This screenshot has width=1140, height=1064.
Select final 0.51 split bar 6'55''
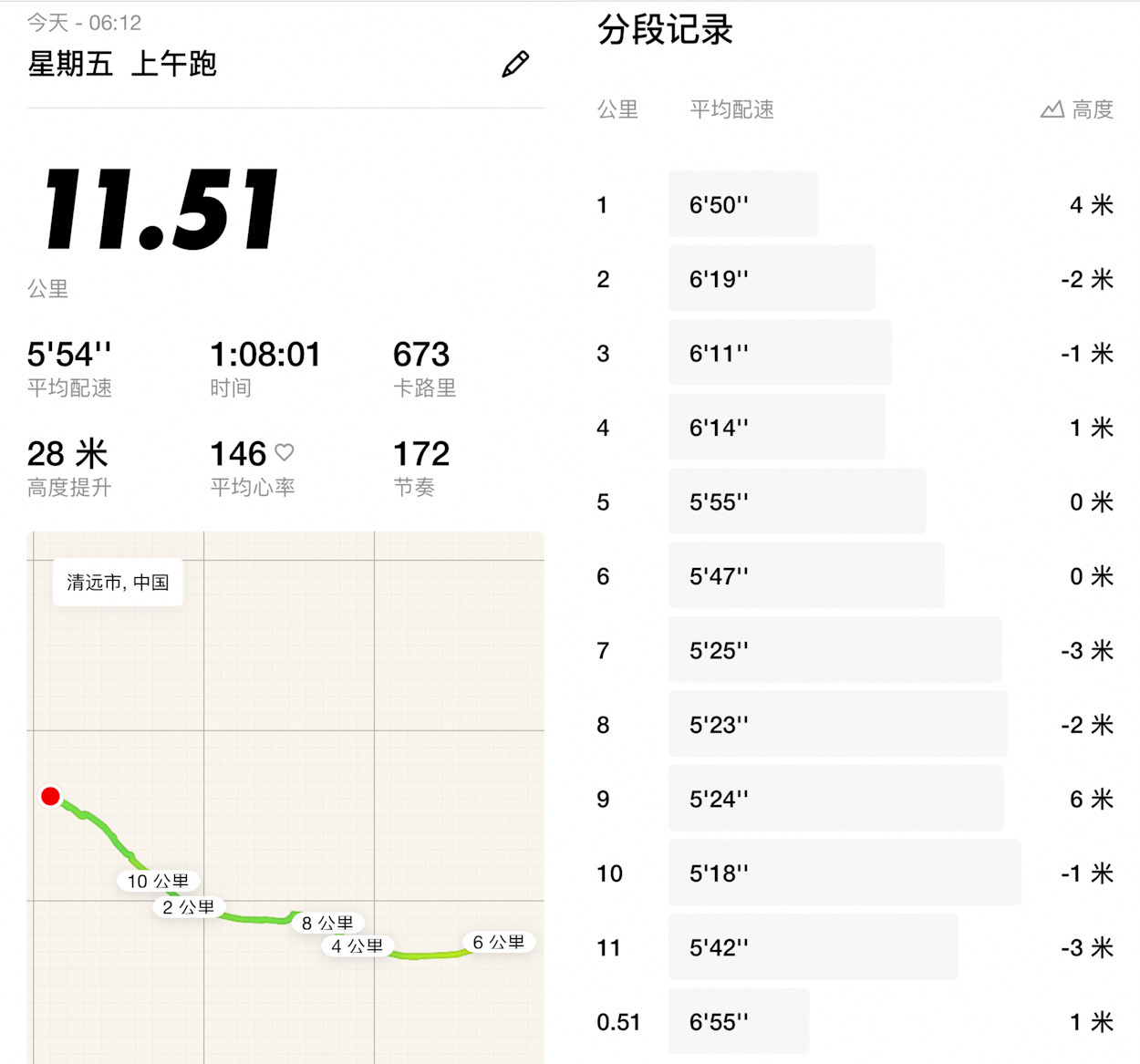739,1021
